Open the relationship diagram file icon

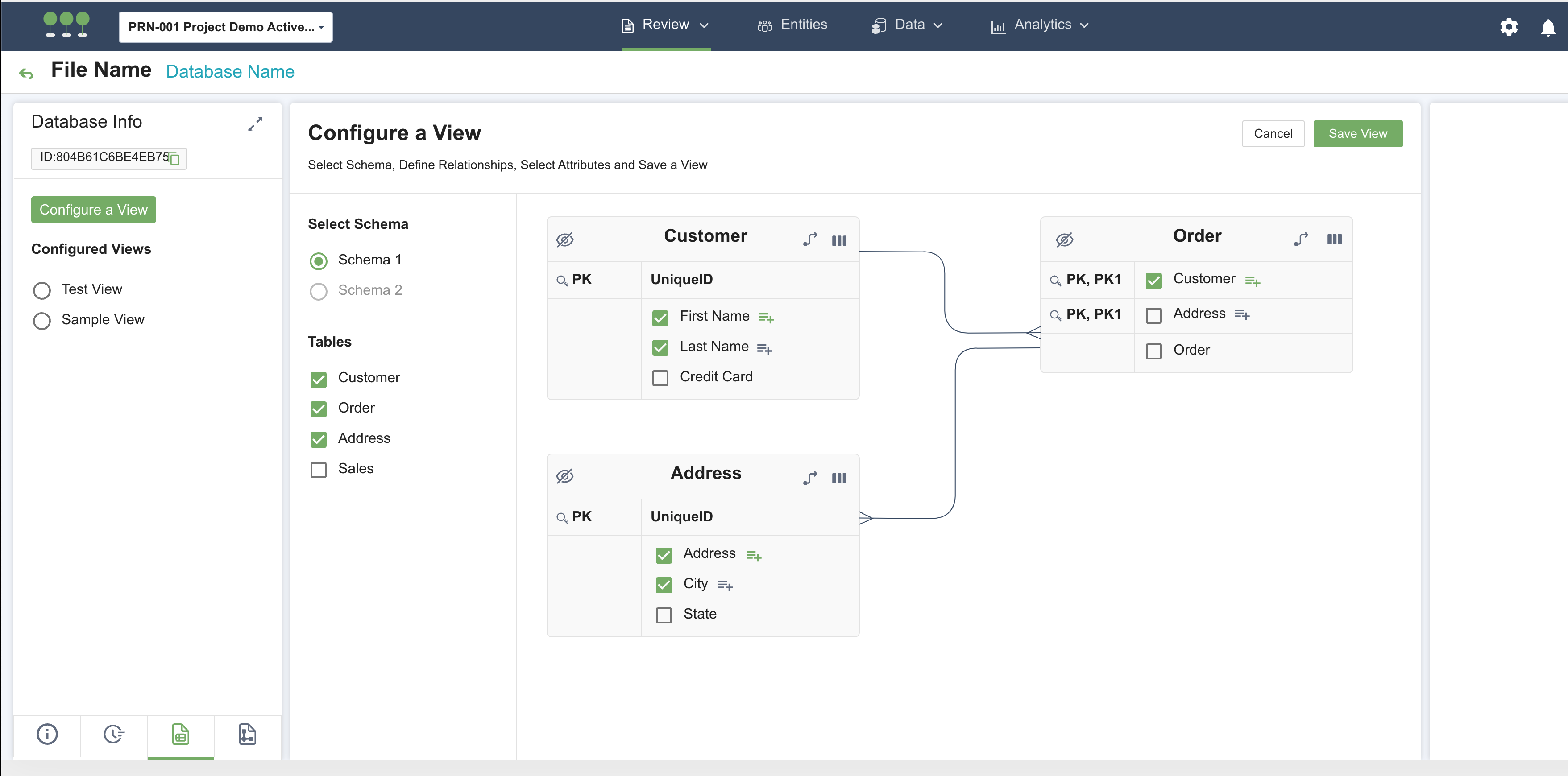tap(246, 735)
